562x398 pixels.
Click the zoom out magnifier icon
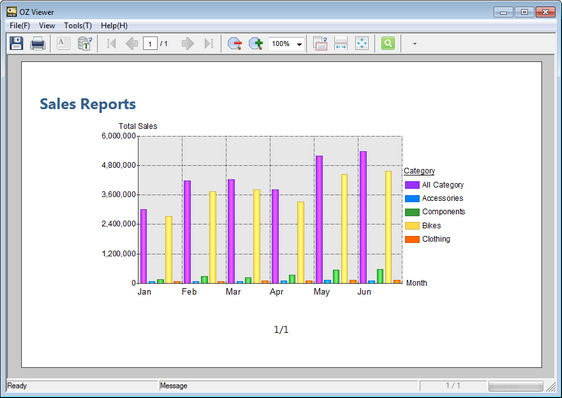pyautogui.click(x=235, y=44)
